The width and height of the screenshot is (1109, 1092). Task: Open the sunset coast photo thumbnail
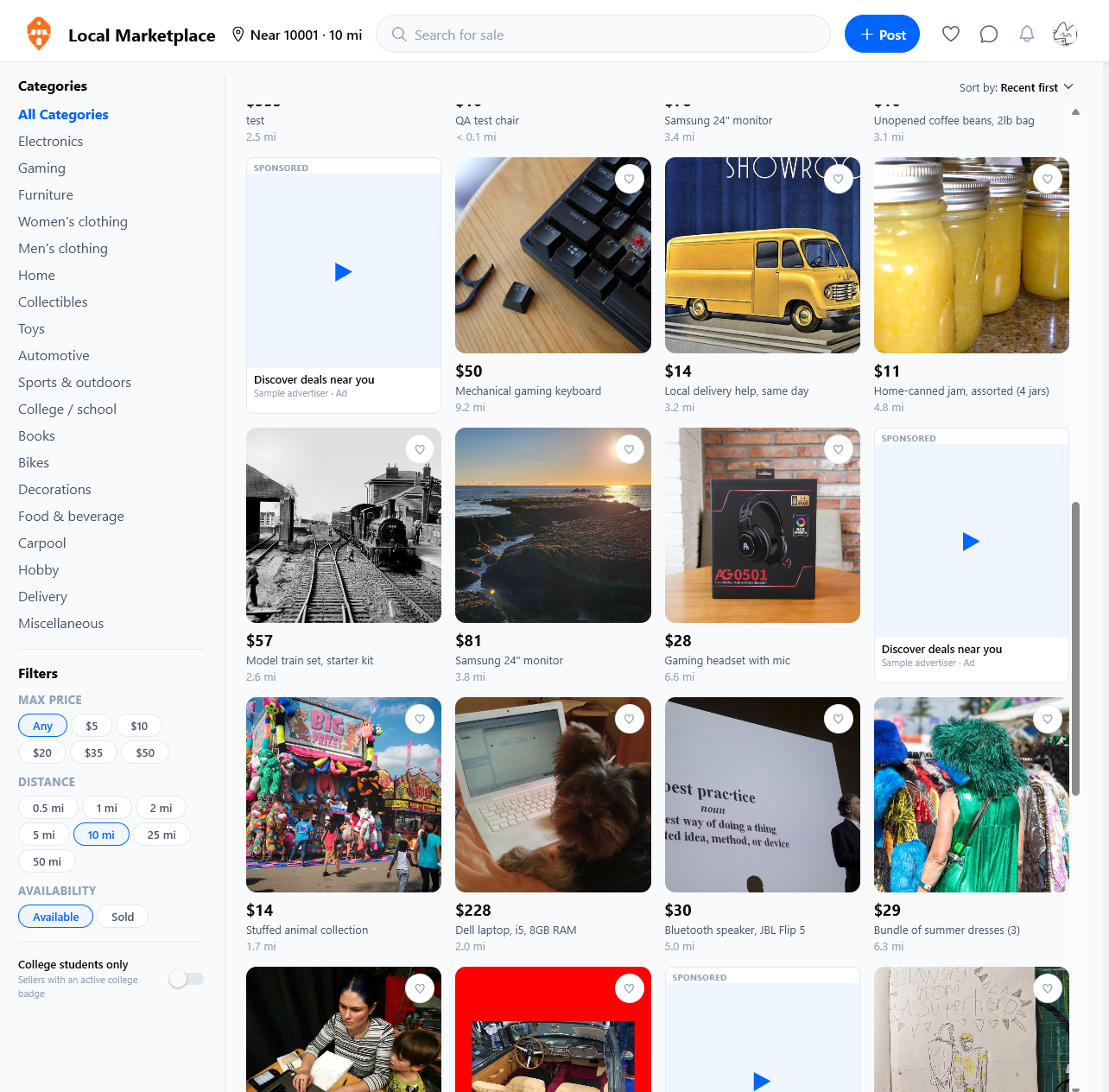(x=553, y=525)
